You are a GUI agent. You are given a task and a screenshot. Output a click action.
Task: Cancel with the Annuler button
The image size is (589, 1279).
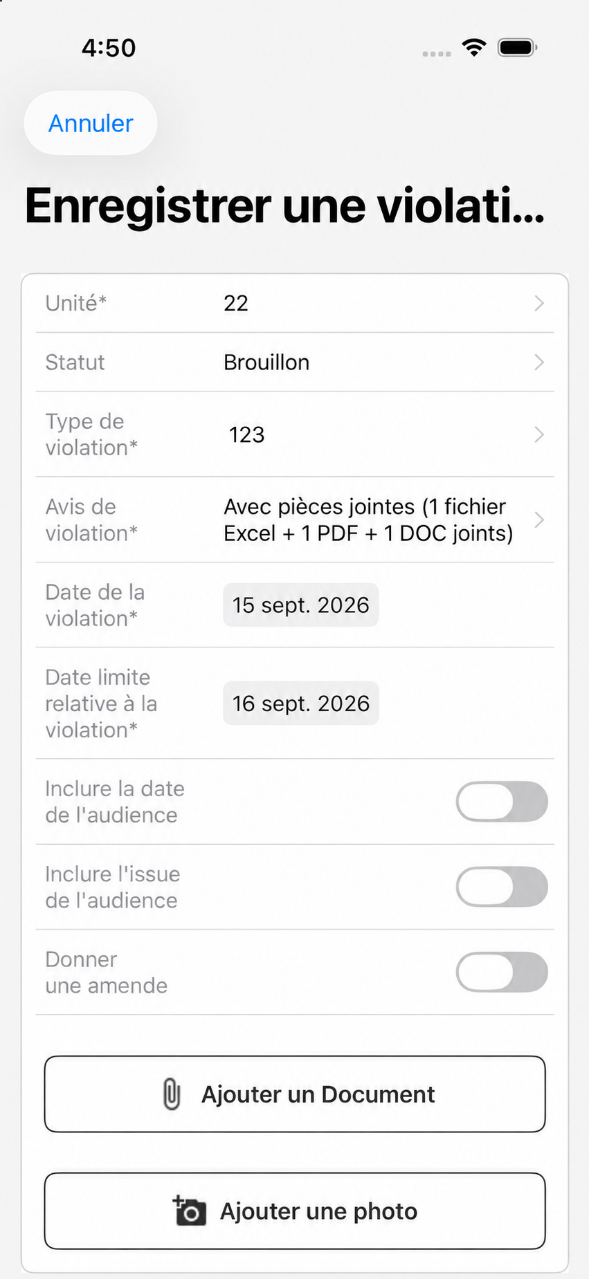click(x=91, y=123)
